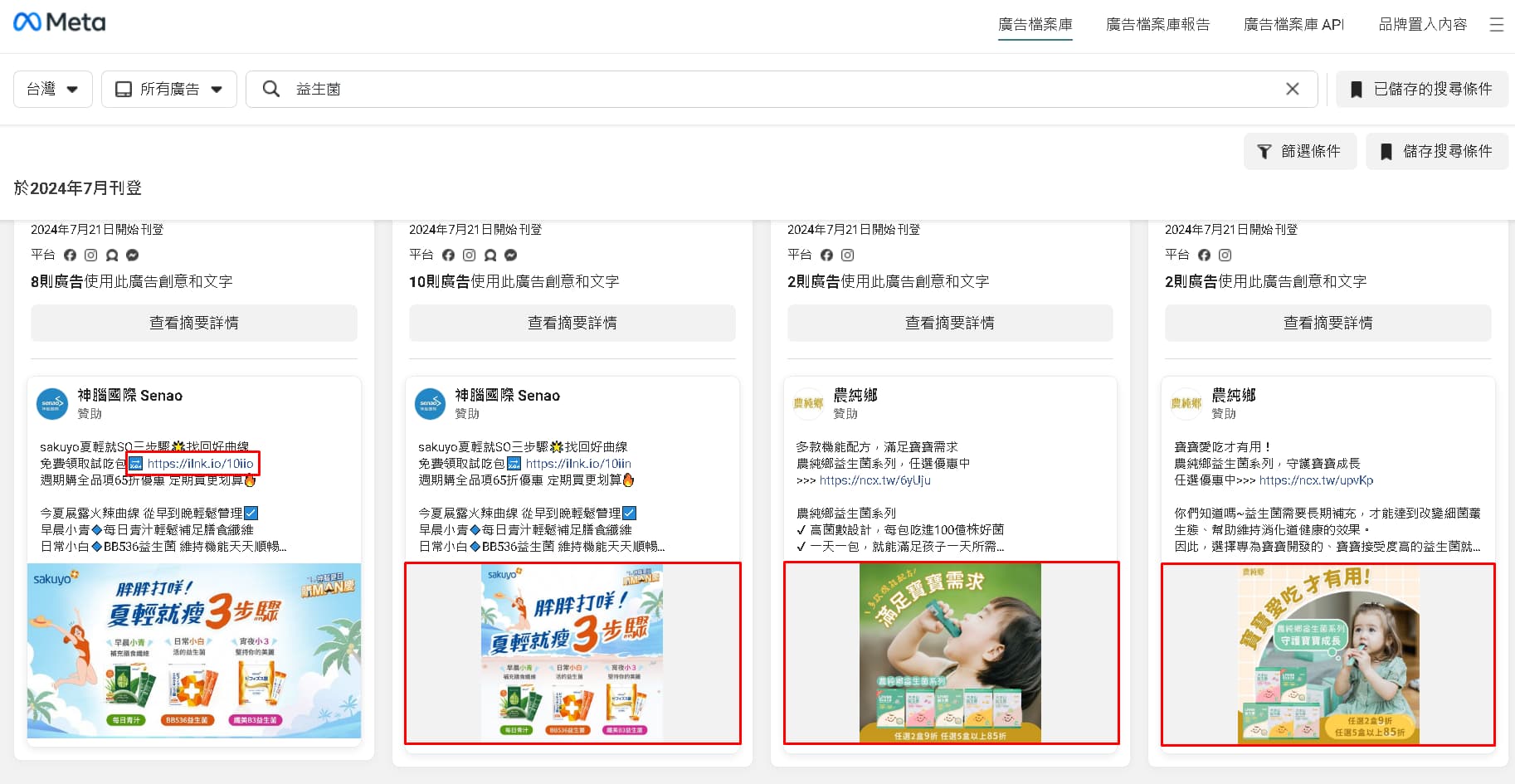Click text 10則廣告使用此廣告創意和文字

click(514, 281)
